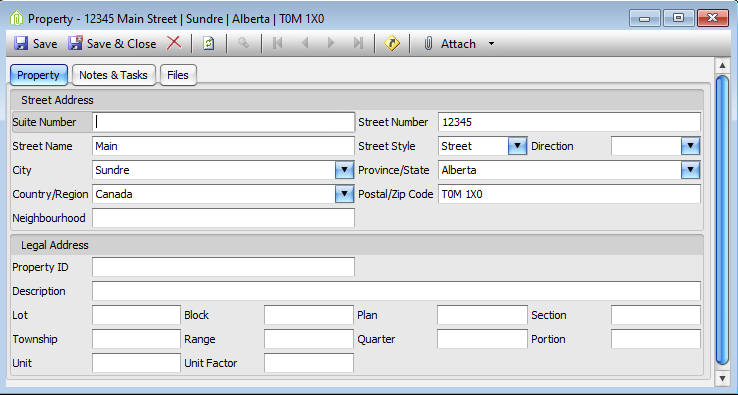Click the yellow diamond directions icon

[392, 43]
